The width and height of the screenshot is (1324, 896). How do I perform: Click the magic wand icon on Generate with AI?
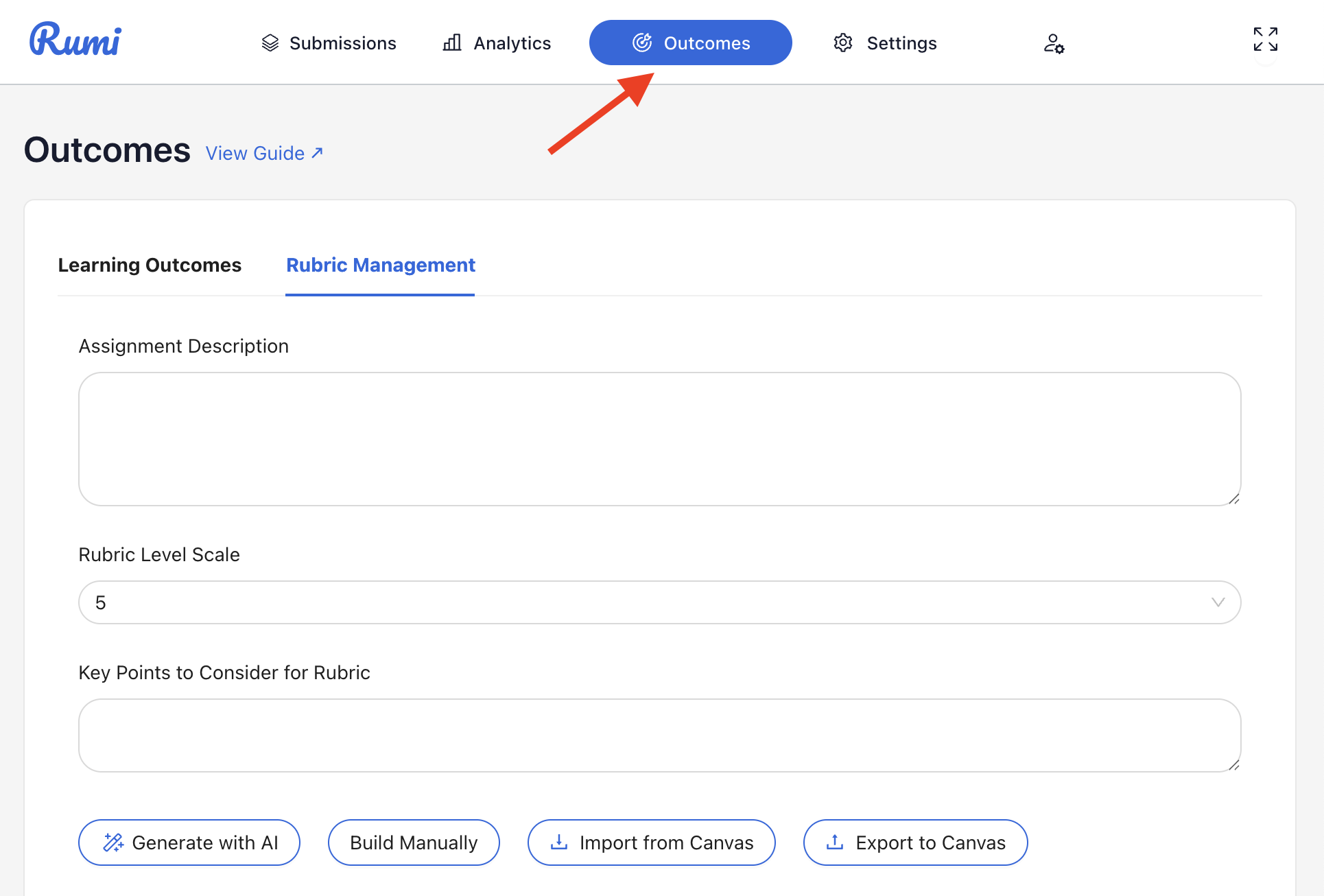point(113,842)
